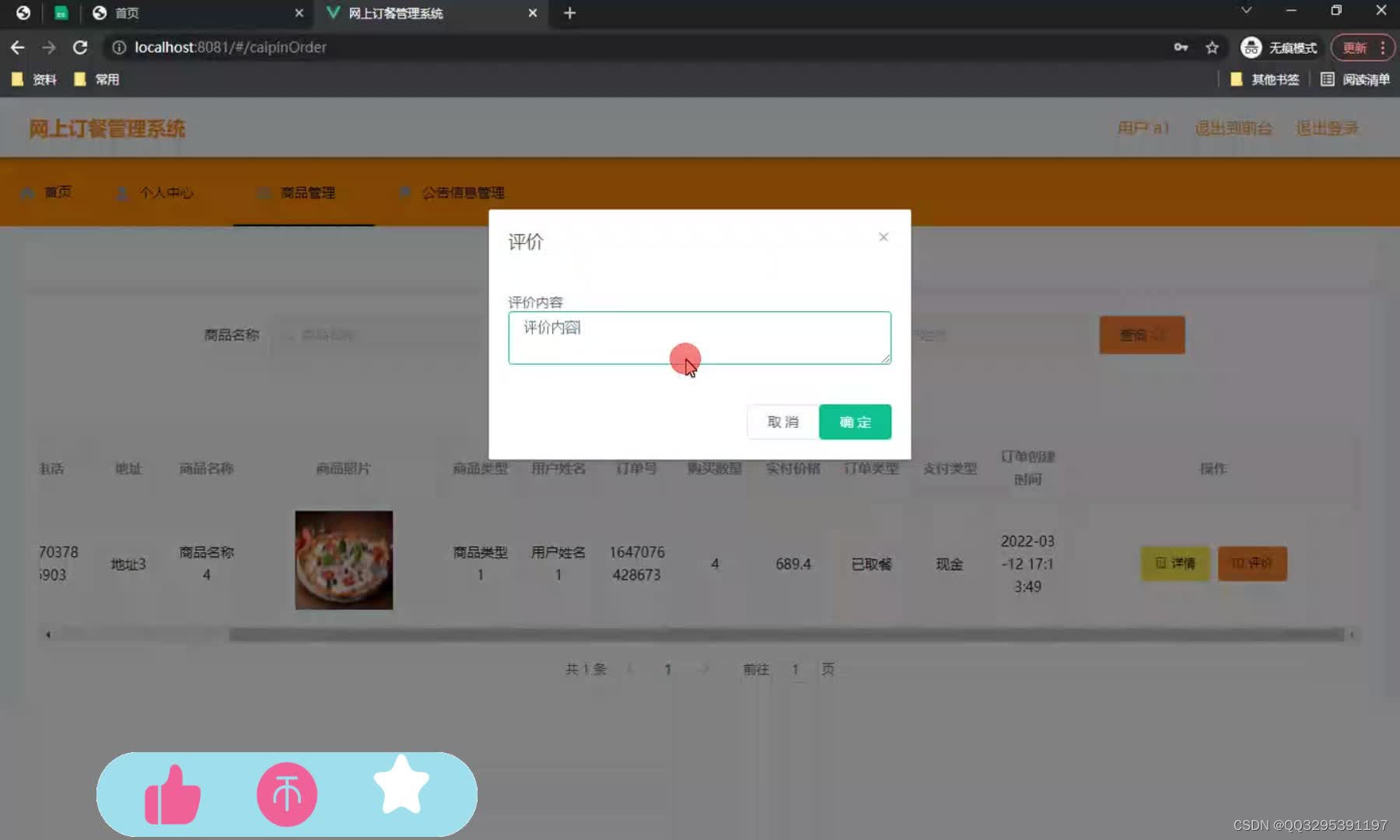Go to pagination previous page arrow
Image resolution: width=1400 pixels, height=840 pixels.
[x=630, y=669]
